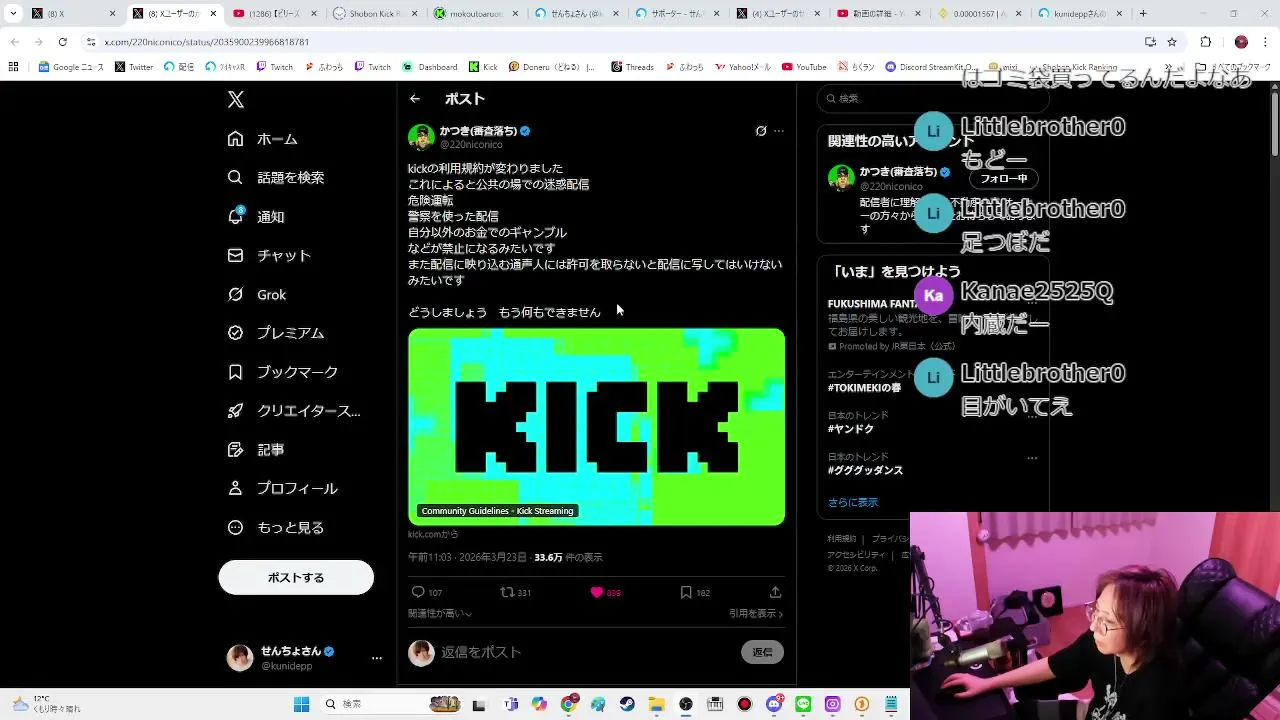The width and height of the screenshot is (1280, 720).
Task: Open the #TOKIMEKIの春 trend
Action: pyautogui.click(x=864, y=388)
